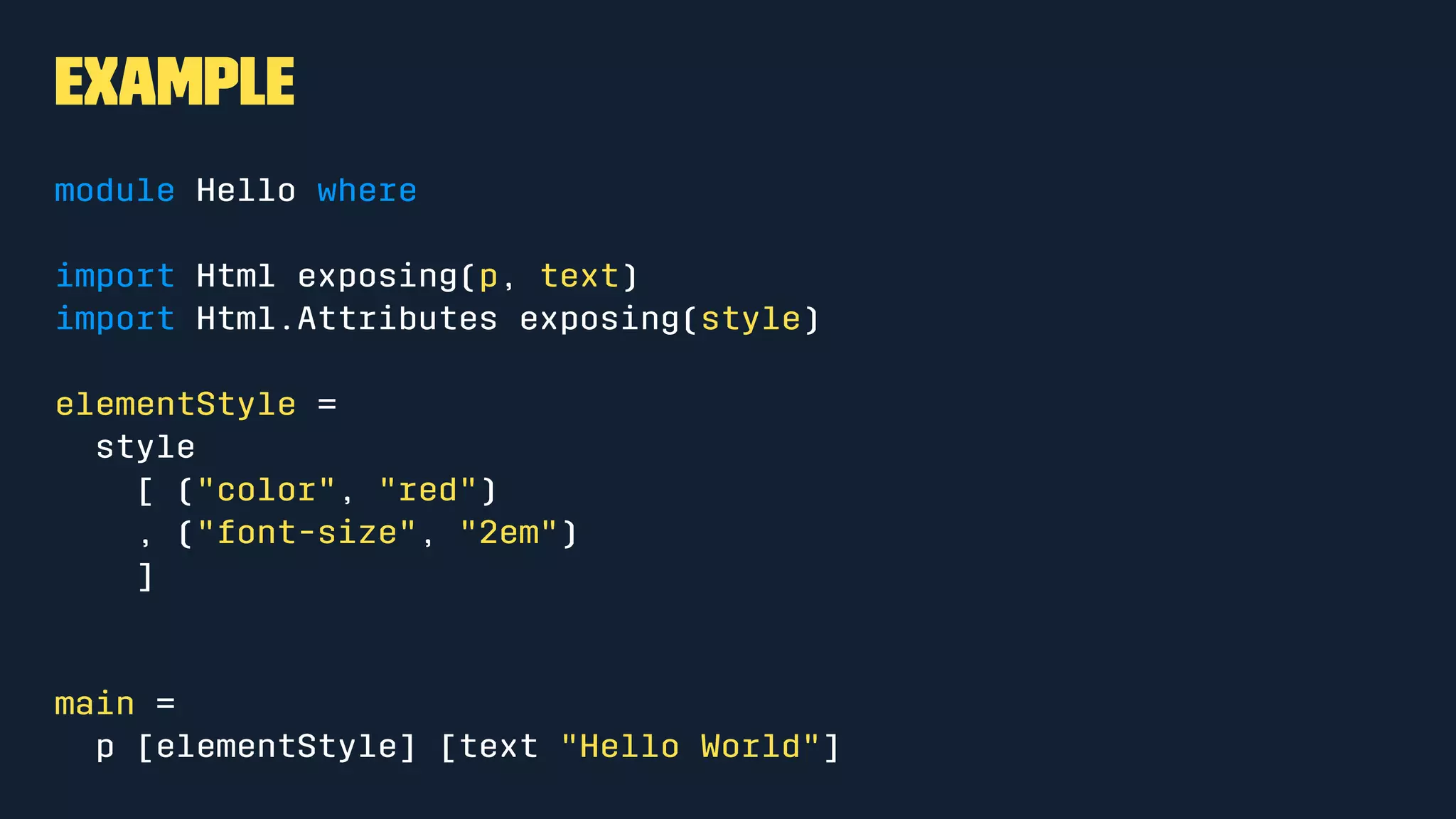Click the "font-size" string literal

pyautogui.click(x=306, y=533)
